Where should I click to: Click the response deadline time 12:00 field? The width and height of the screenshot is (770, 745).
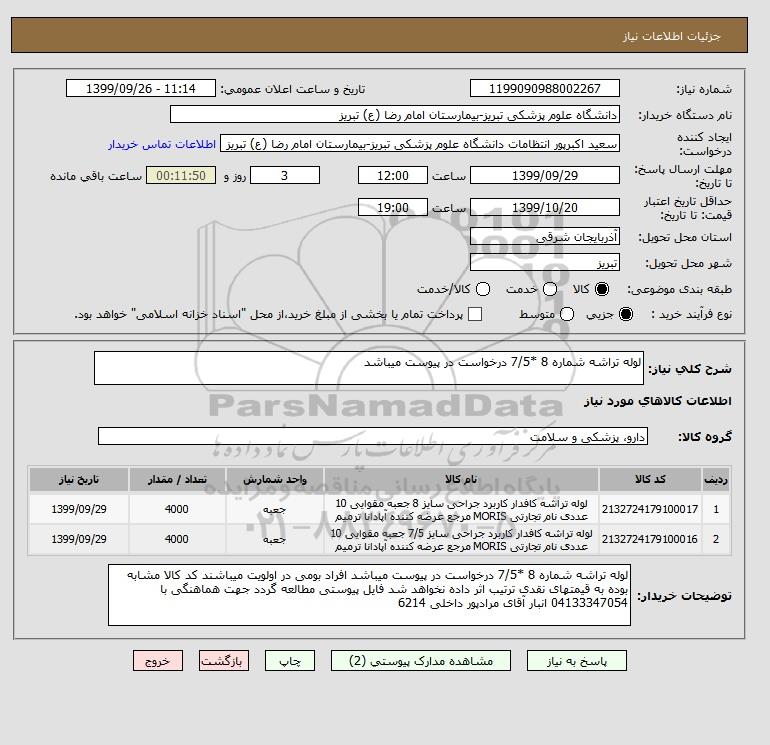tap(393, 176)
